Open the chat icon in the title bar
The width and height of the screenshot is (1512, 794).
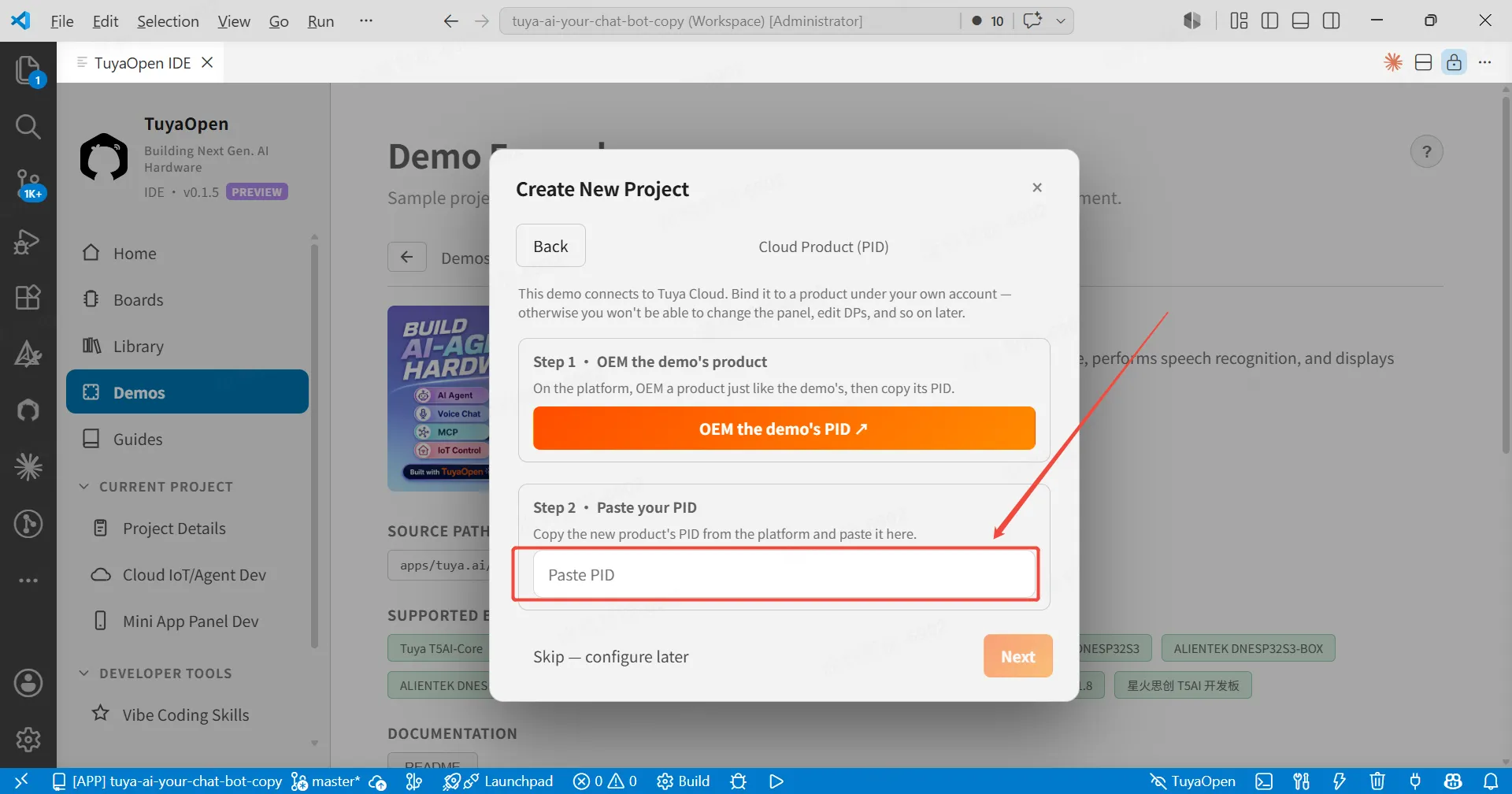coord(1032,20)
